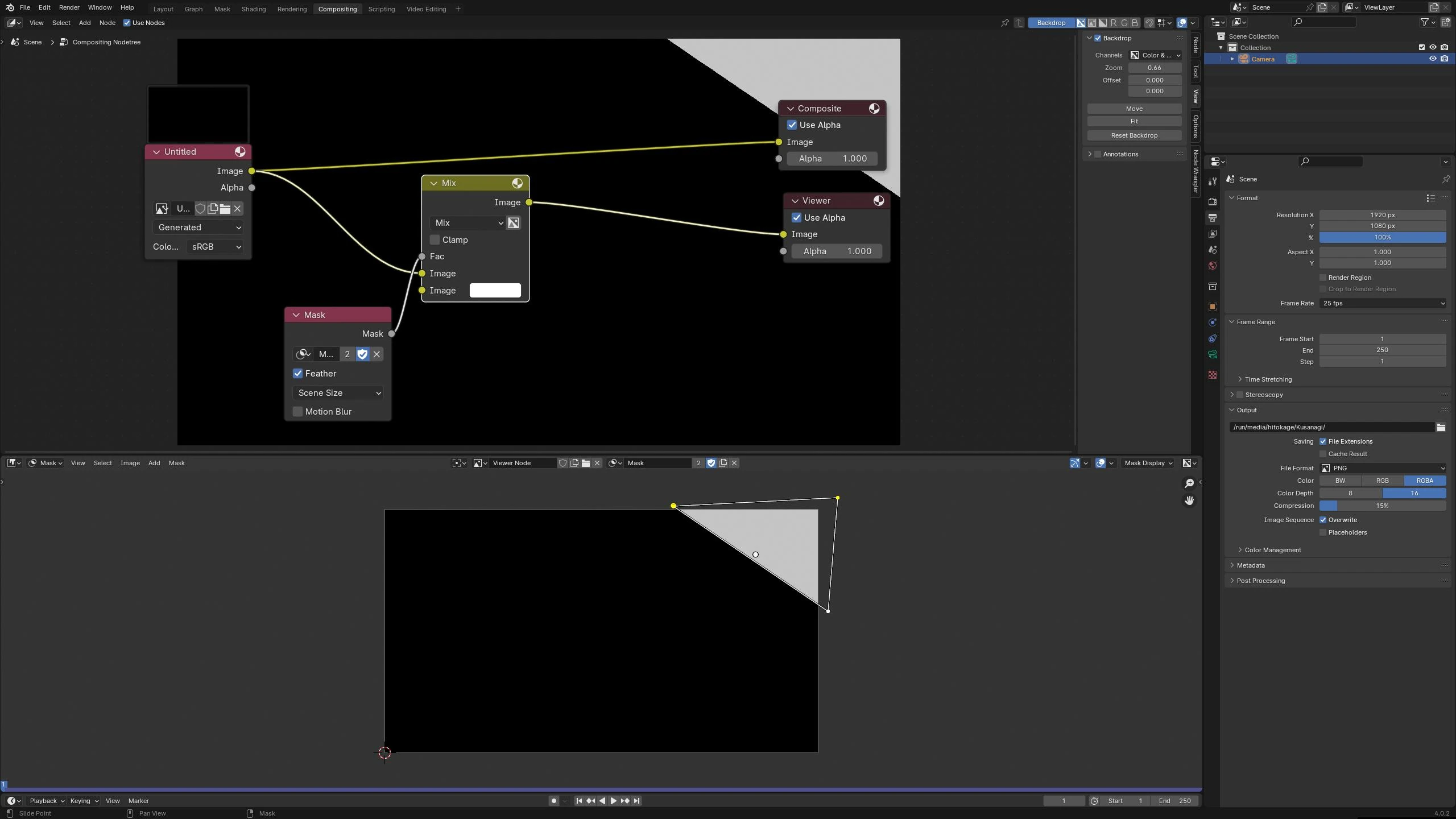Open the Object Constraints properties tab icon
Image resolution: width=1456 pixels, height=819 pixels.
(1213, 338)
